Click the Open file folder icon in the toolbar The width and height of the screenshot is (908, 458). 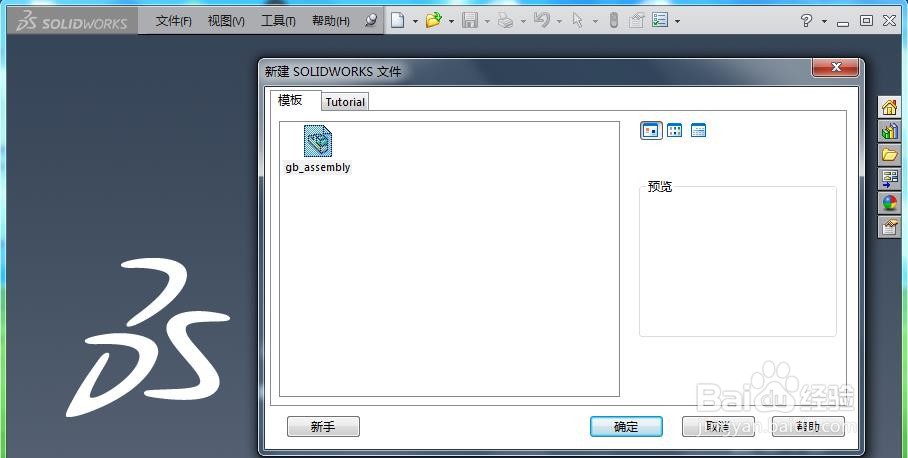tap(434, 21)
